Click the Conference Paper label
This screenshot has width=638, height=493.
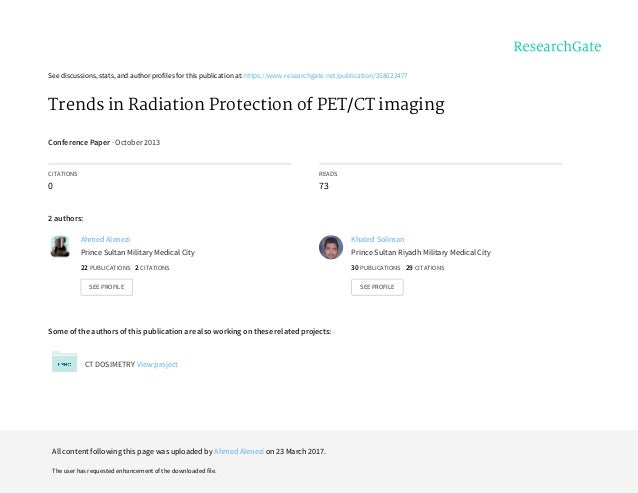pyautogui.click(x=79, y=142)
